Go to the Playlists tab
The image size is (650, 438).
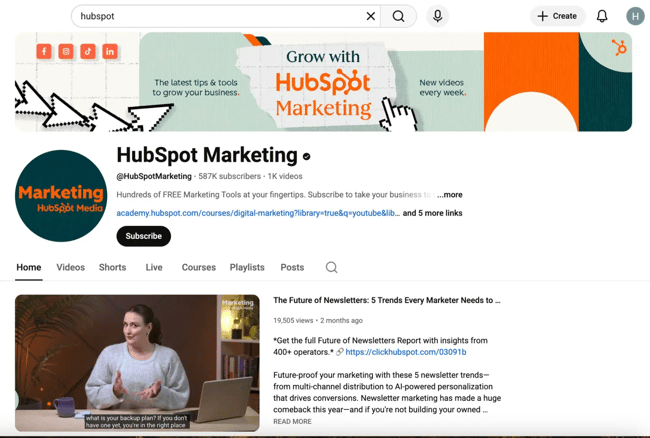247,267
